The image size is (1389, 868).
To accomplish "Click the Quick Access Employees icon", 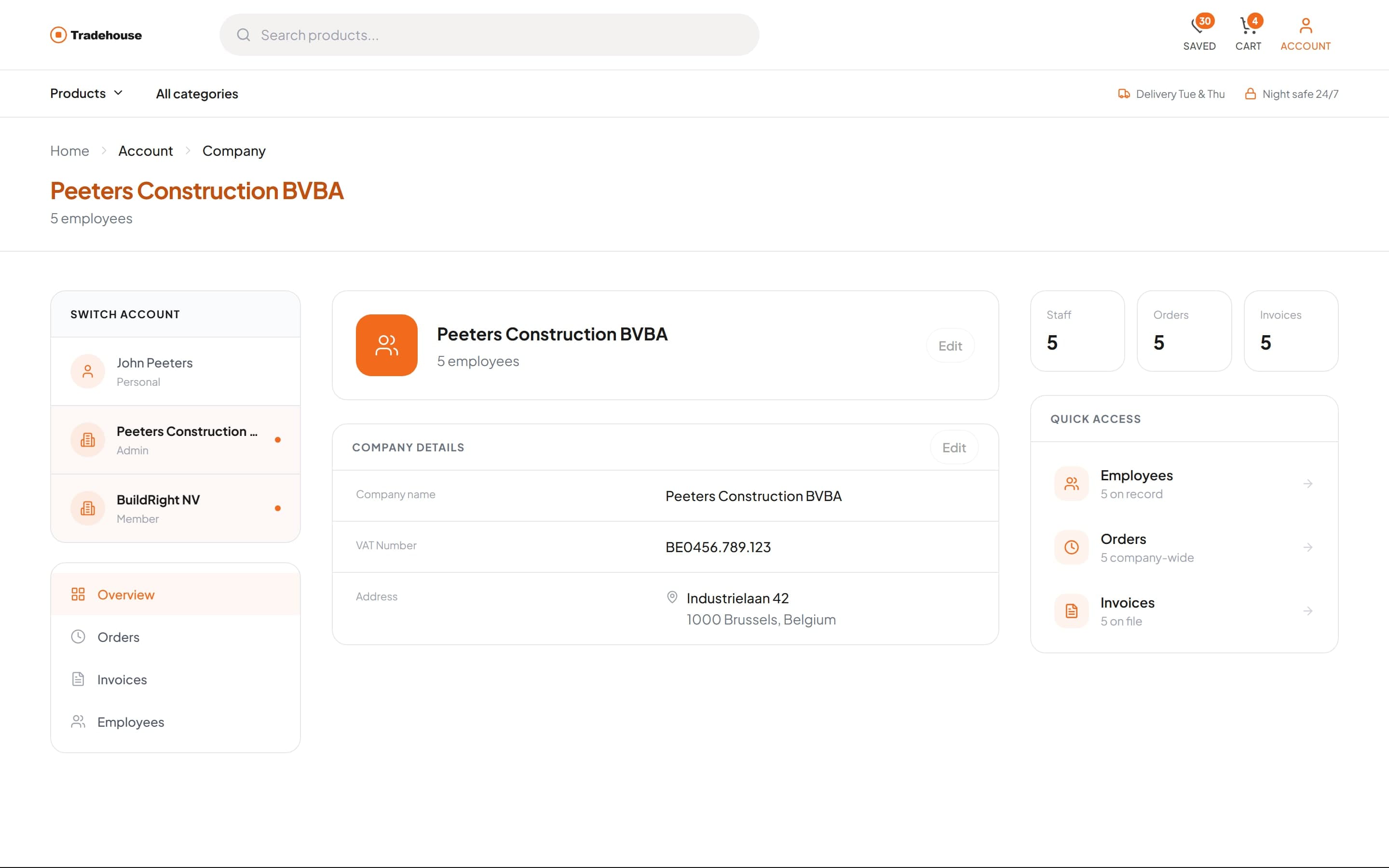I will 1072,484.
